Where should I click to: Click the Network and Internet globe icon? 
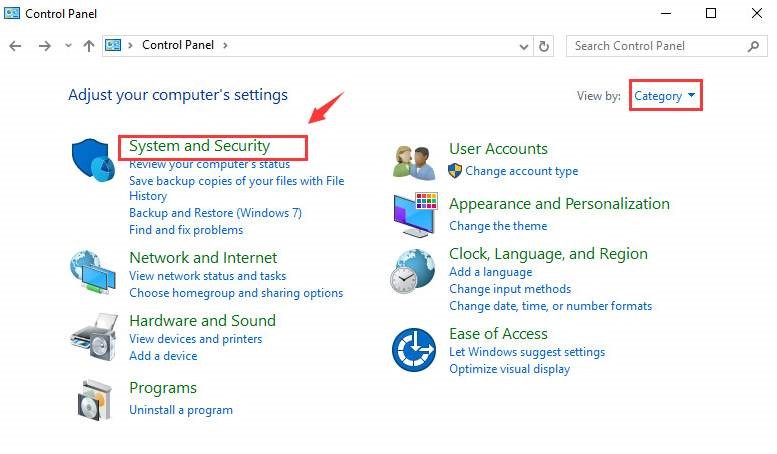(93, 270)
